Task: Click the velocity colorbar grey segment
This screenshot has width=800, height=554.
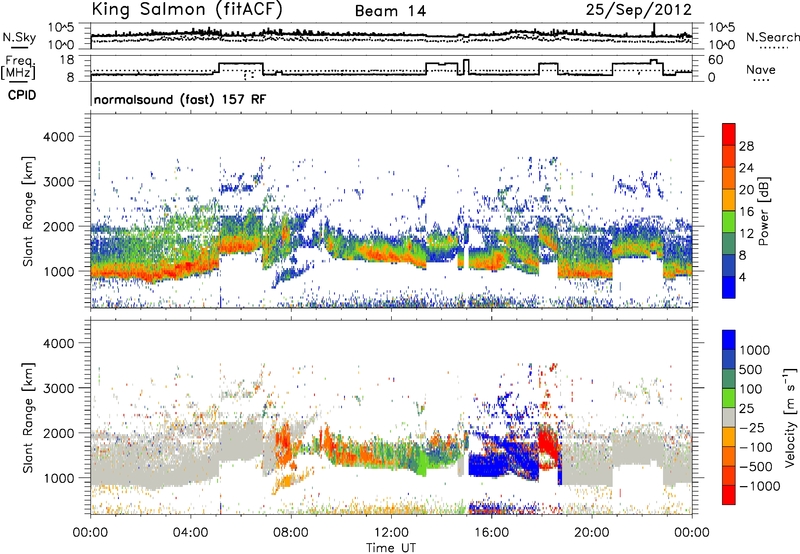Action: coord(729,418)
